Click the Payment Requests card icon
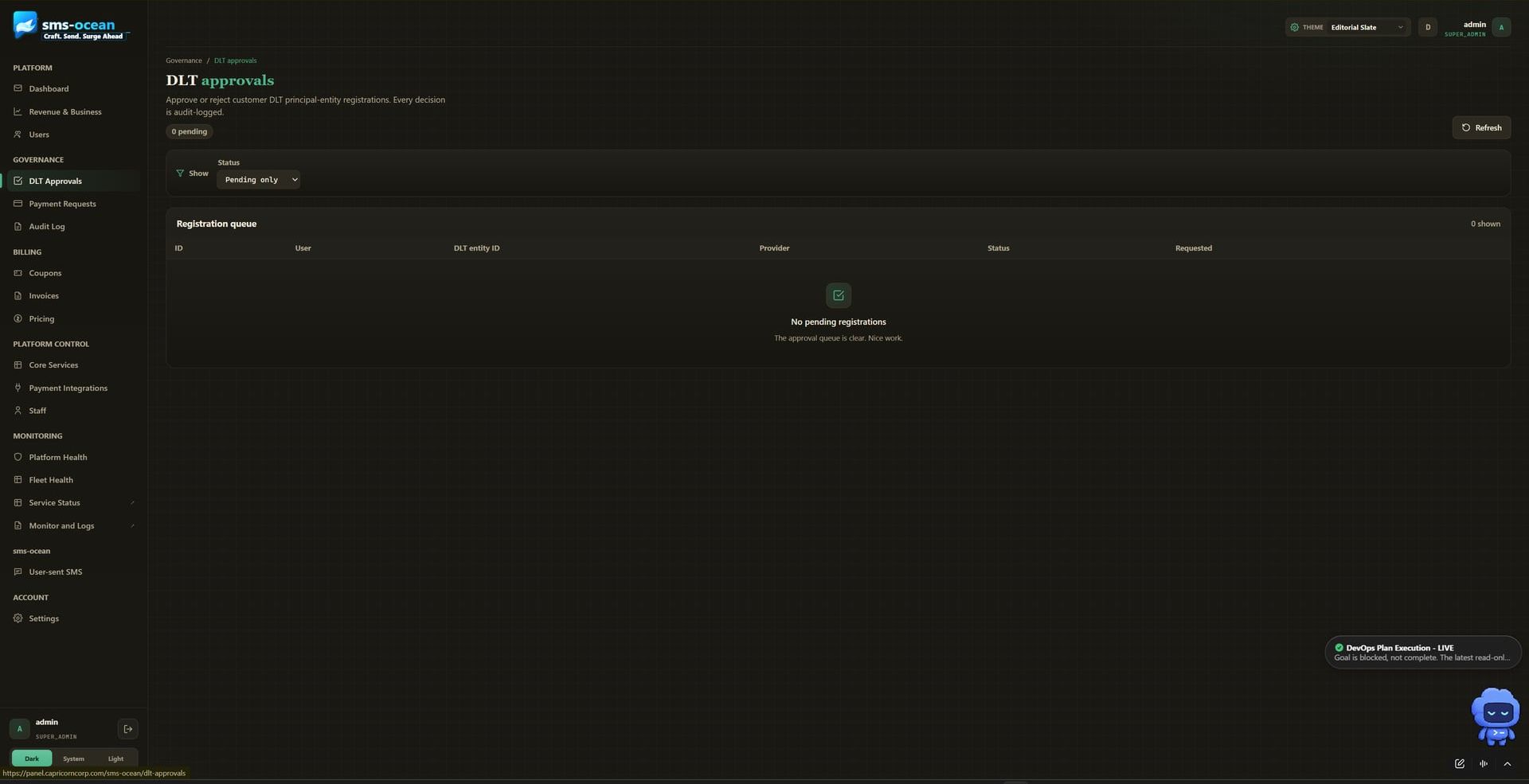The width and height of the screenshot is (1529, 784). click(x=18, y=204)
